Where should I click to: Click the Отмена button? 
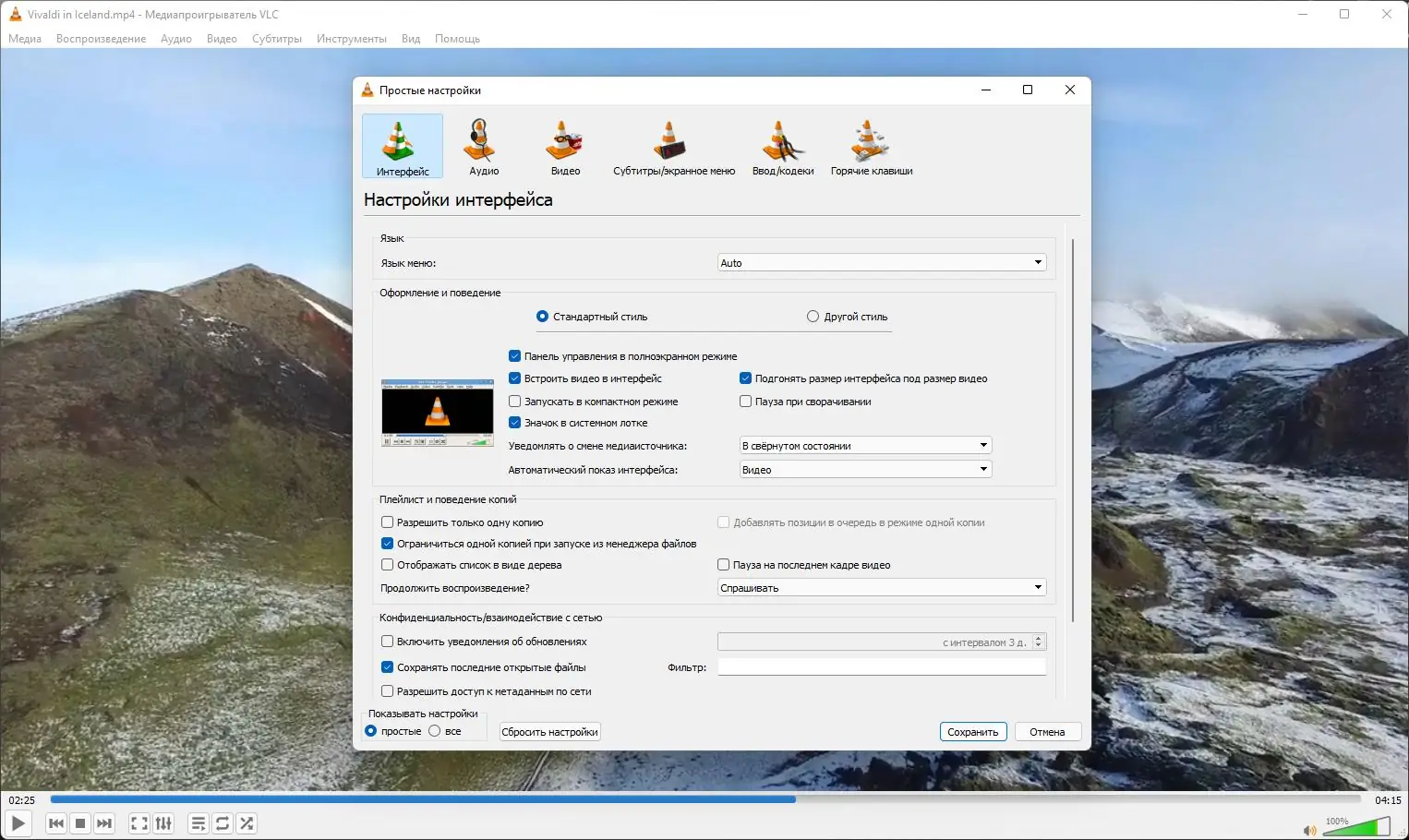pyautogui.click(x=1047, y=732)
